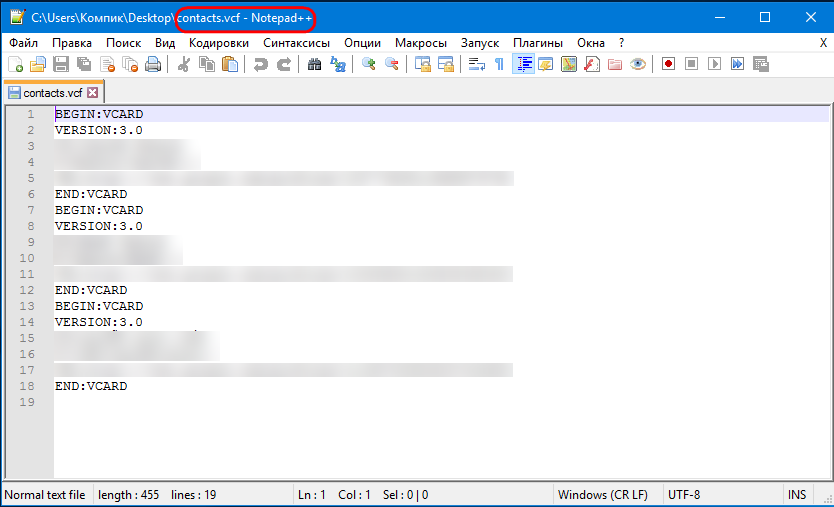Open Replace dialog via toolbar icon
Viewport: 834px width, 507px height.
click(x=338, y=64)
